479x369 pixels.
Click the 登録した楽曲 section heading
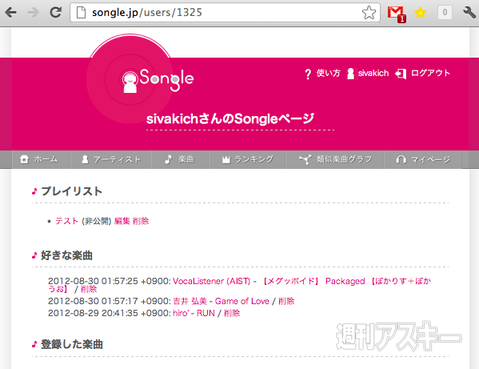(x=72, y=344)
